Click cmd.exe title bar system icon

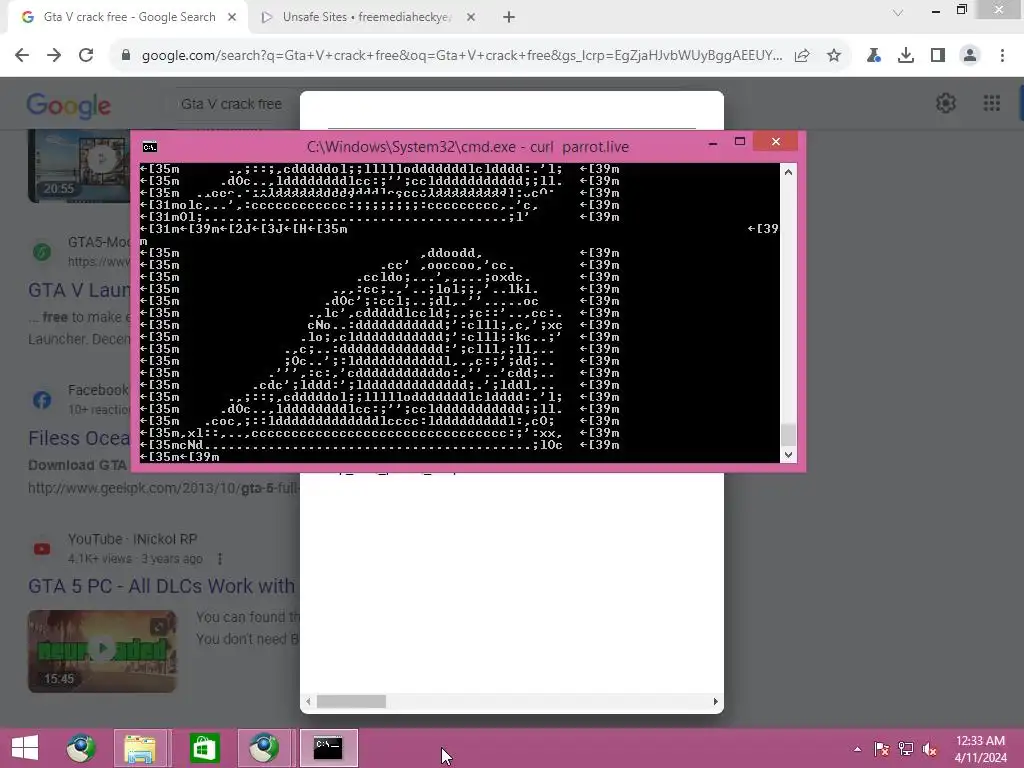pos(150,147)
